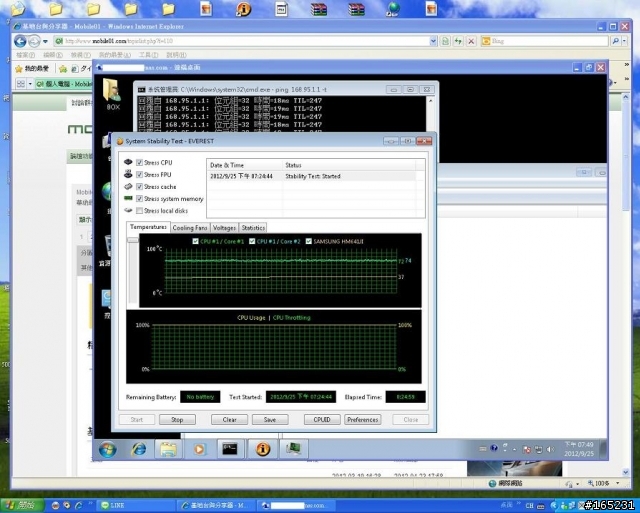Switch to Cooling Fans tab
This screenshot has height=513, width=640.
click(190, 228)
